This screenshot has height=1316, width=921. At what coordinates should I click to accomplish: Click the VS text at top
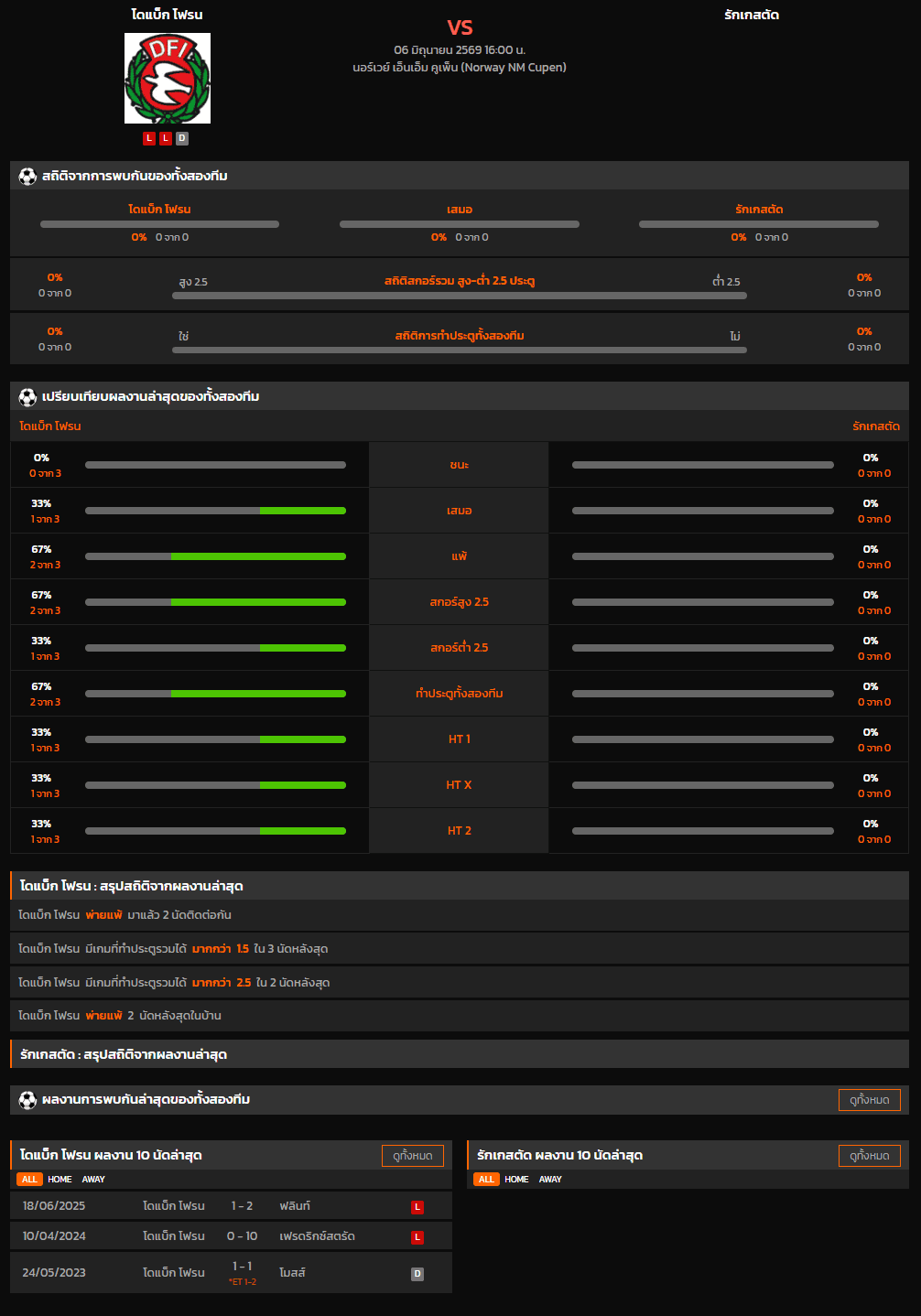pyautogui.click(x=460, y=27)
